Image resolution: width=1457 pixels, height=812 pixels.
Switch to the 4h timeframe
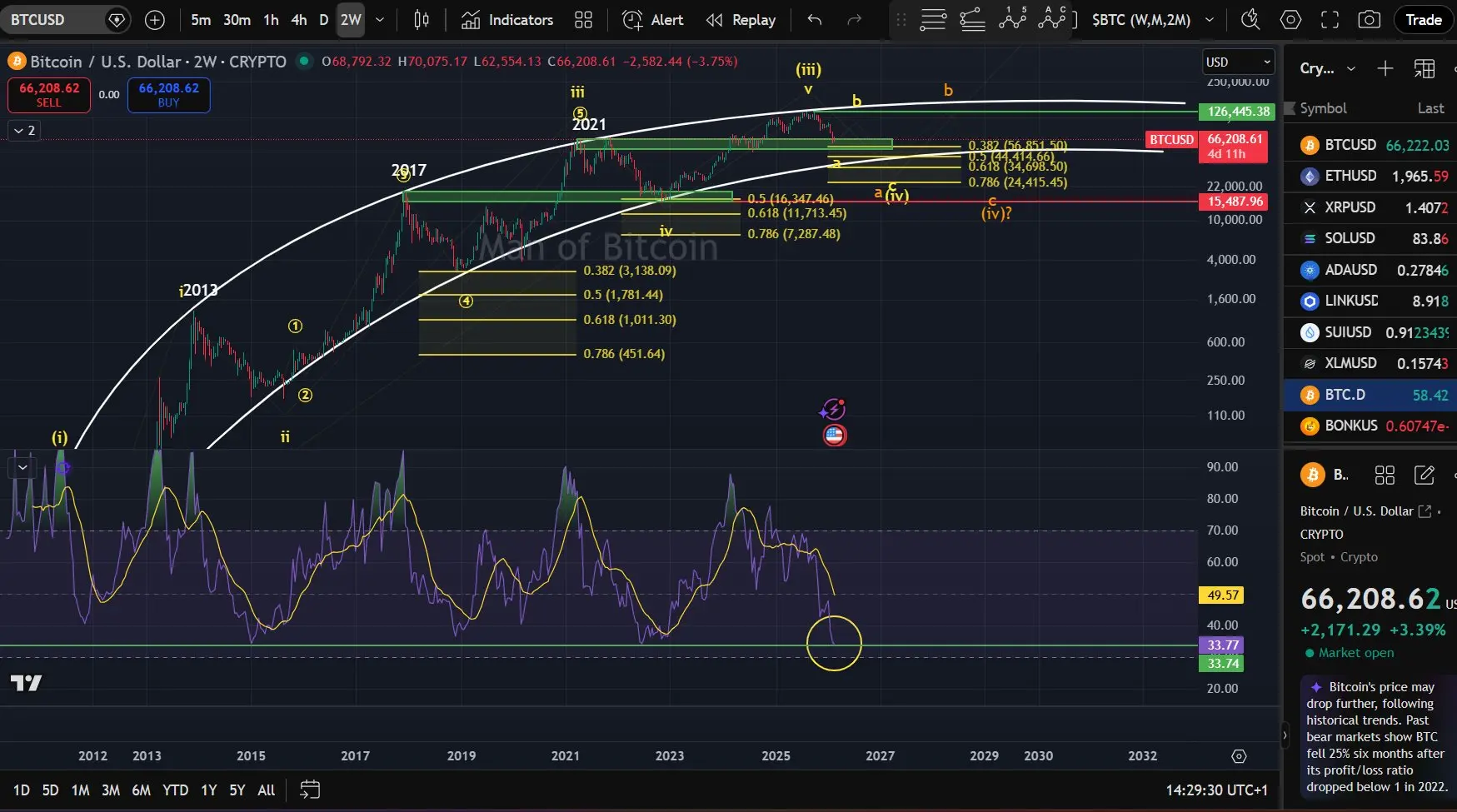[x=299, y=20]
